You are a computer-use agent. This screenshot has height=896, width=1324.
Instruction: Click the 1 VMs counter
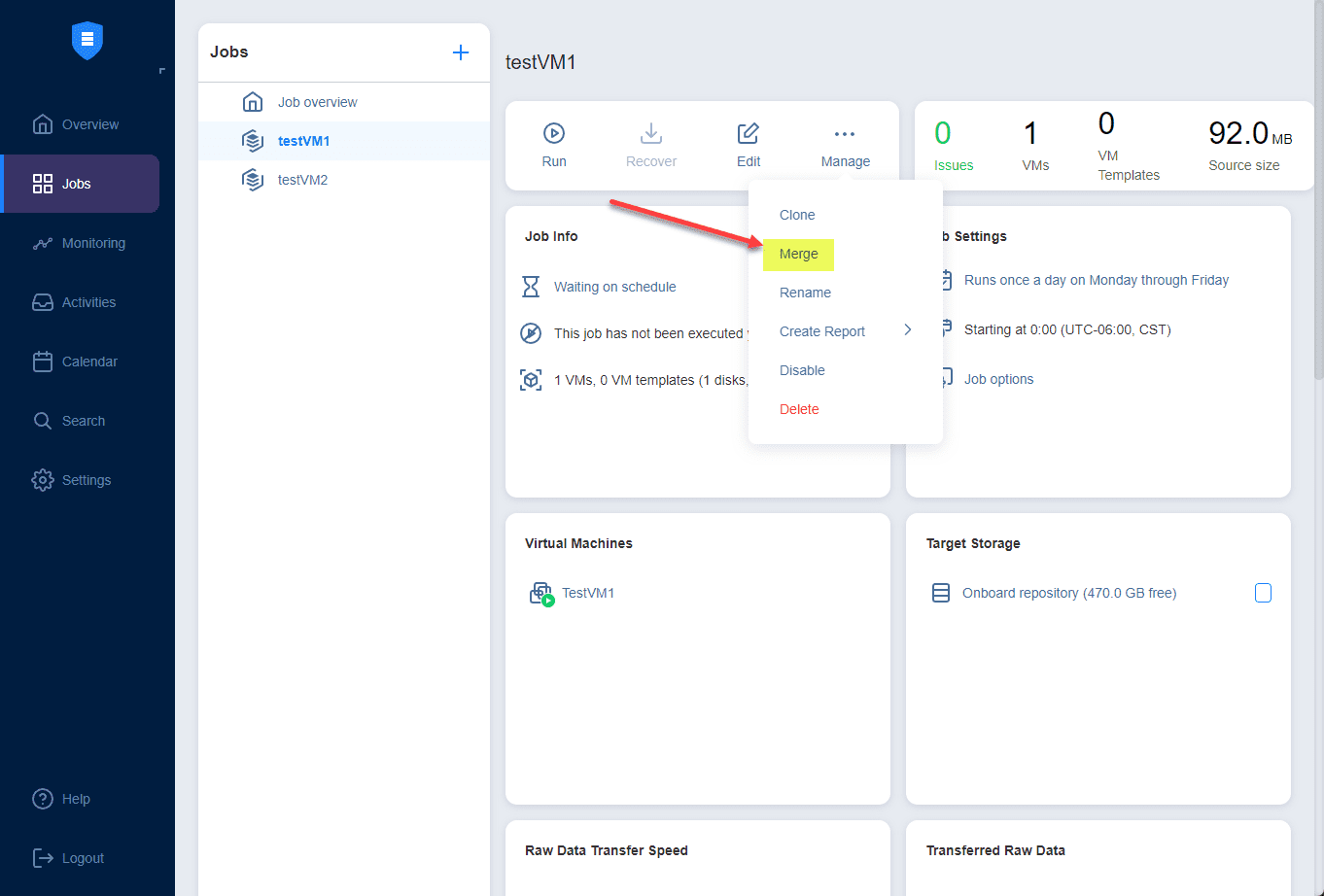pos(1035,147)
